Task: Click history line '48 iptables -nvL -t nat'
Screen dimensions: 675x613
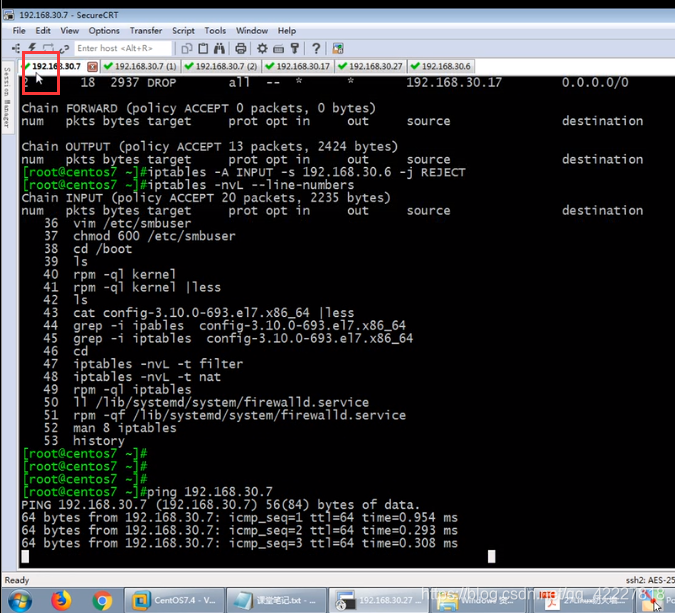Action: [x=132, y=377]
